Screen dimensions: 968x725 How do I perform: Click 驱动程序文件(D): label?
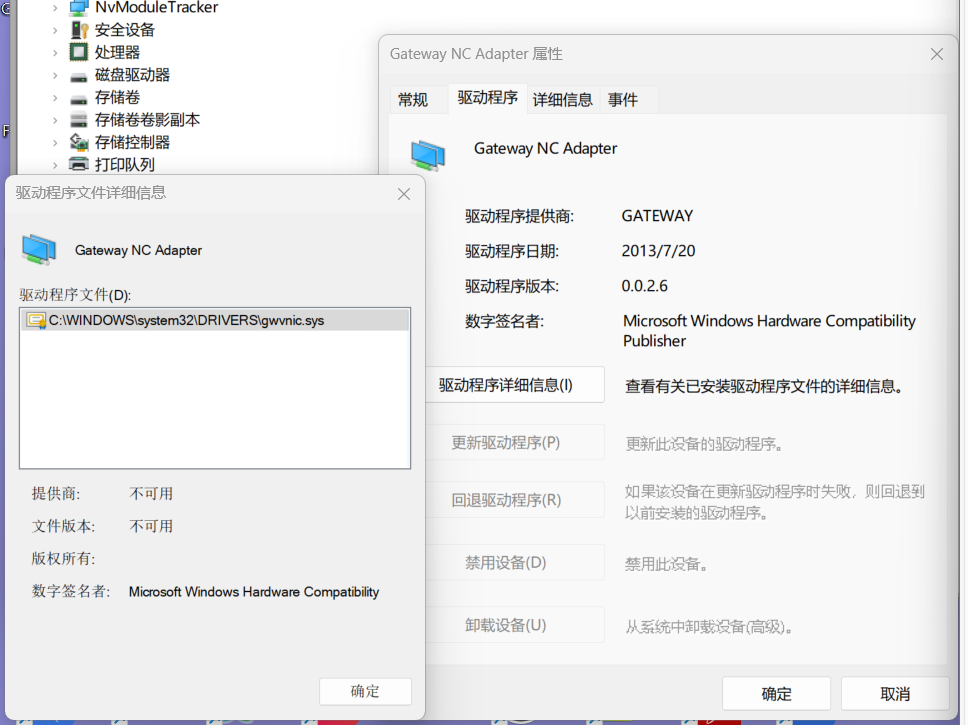tap(75, 295)
